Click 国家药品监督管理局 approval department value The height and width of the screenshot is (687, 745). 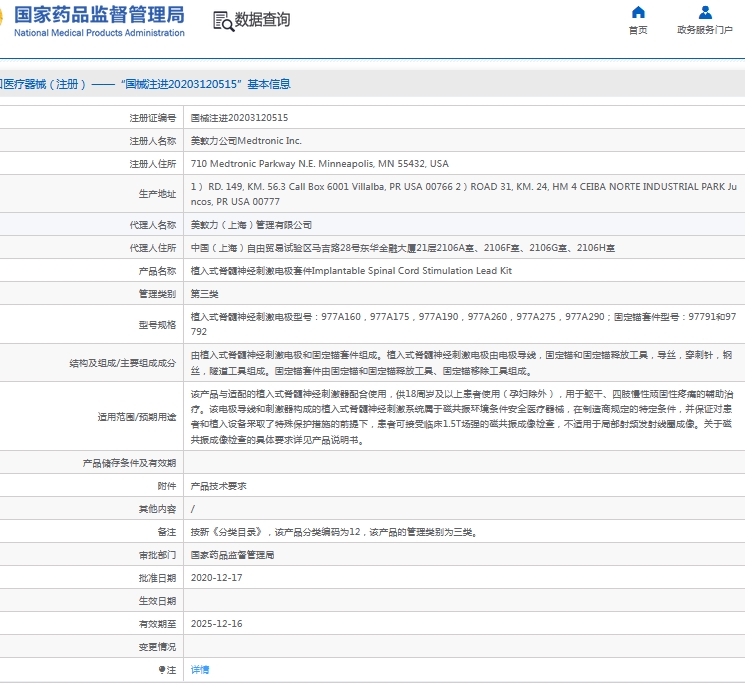(x=232, y=555)
